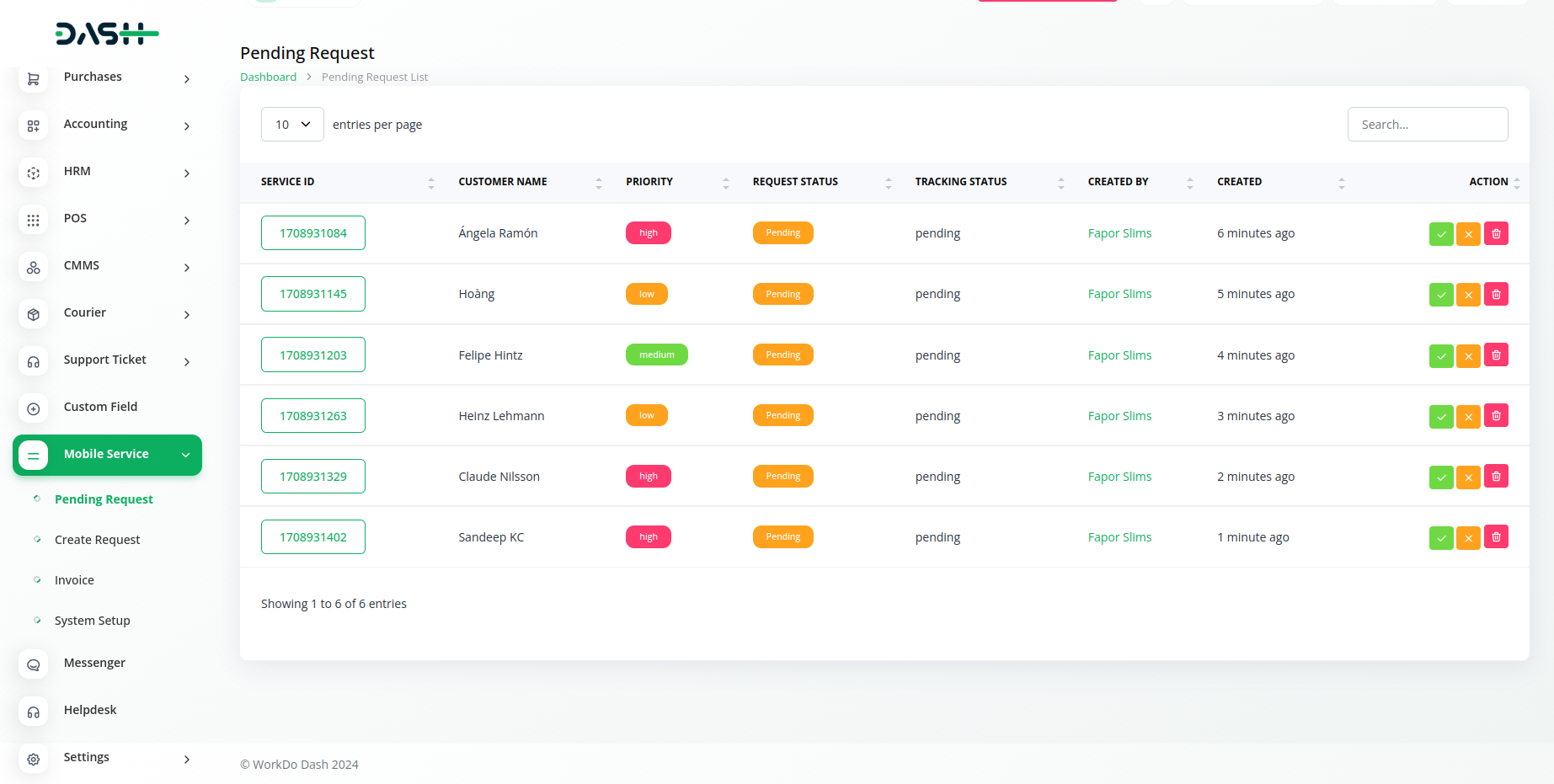Viewport: 1554px width, 784px height.
Task: Reject Claude Nilsson's request with X icon
Action: click(1468, 477)
